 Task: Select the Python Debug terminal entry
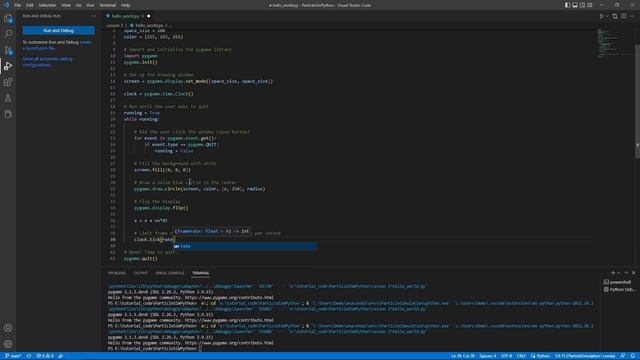click(619, 289)
